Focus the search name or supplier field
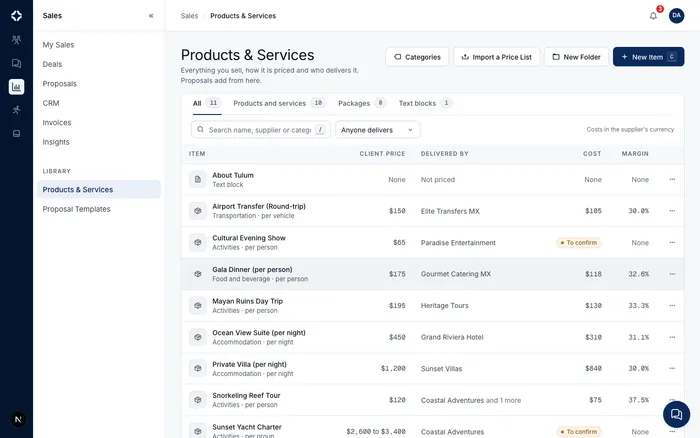 261,130
